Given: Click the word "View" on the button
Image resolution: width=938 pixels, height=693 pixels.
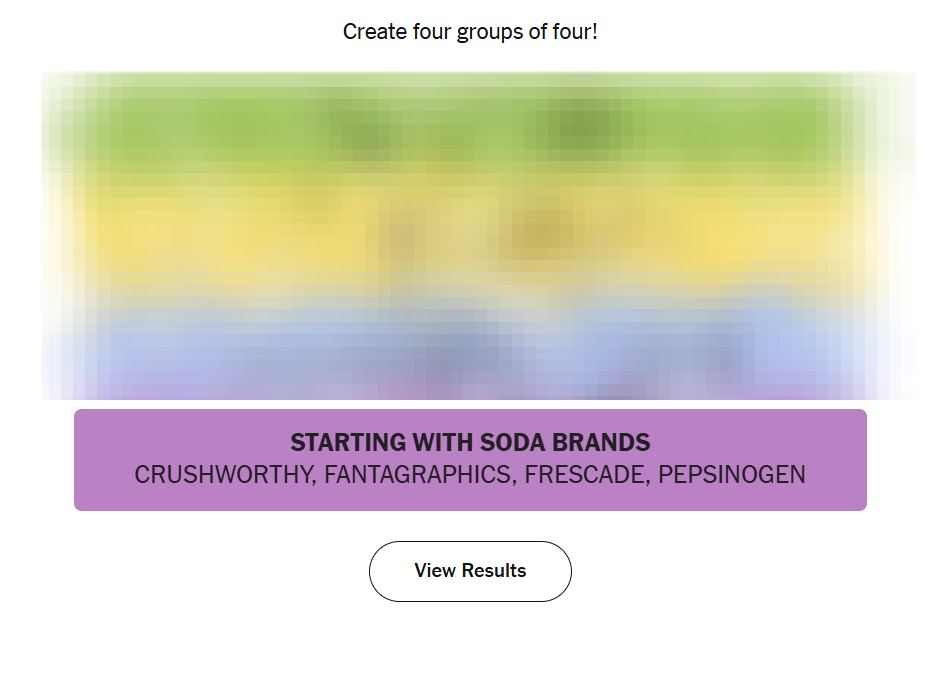Looking at the screenshot, I should (x=433, y=571).
